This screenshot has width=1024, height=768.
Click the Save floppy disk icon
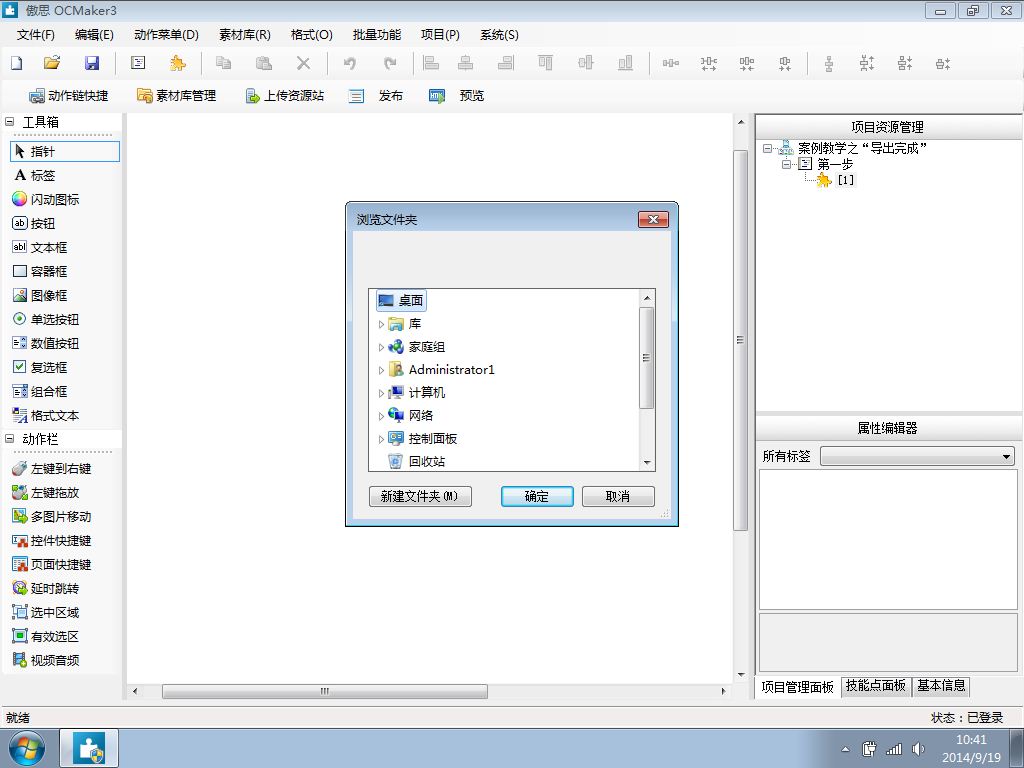pos(92,63)
